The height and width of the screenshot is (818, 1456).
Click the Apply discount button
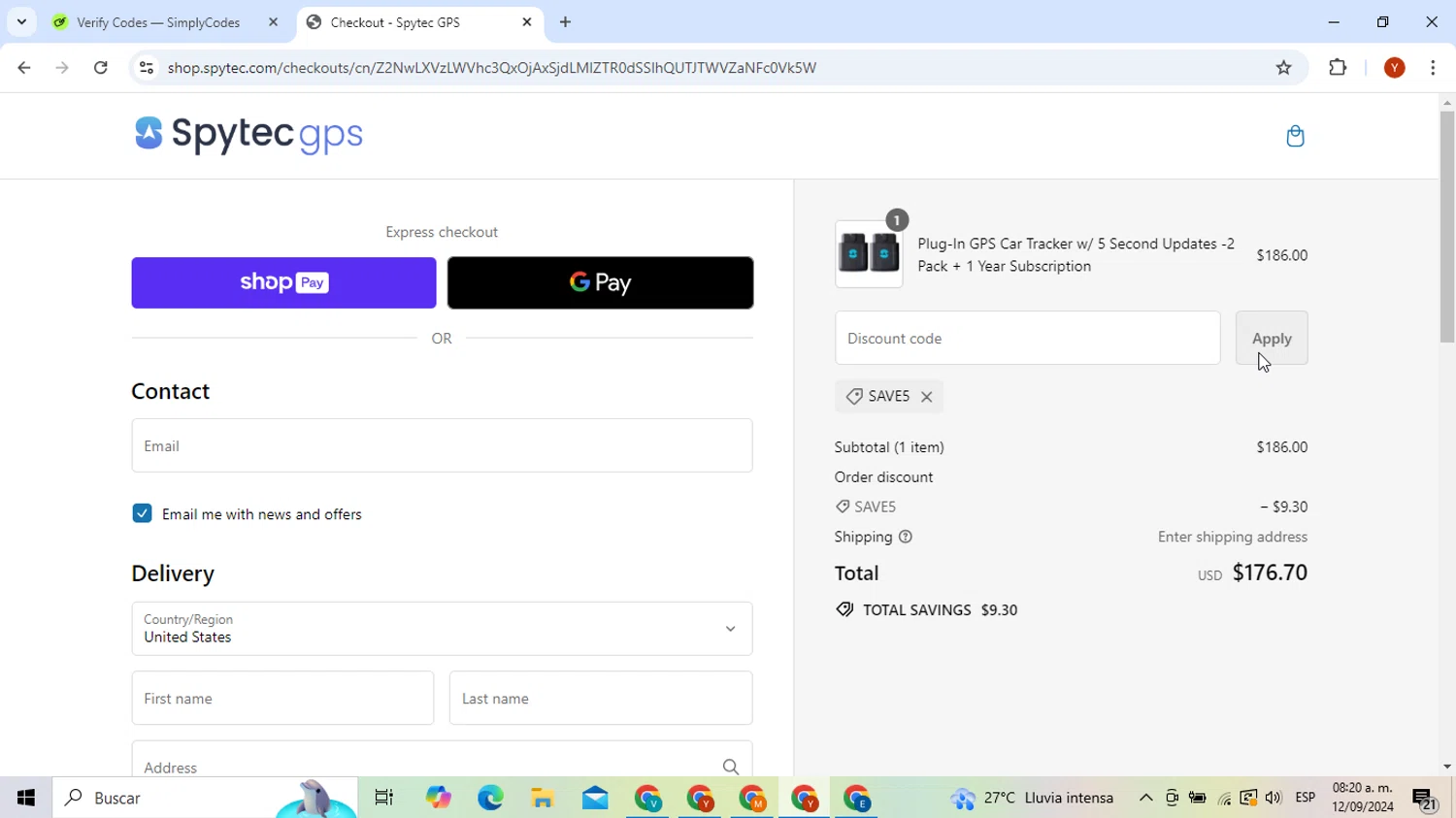click(1272, 338)
